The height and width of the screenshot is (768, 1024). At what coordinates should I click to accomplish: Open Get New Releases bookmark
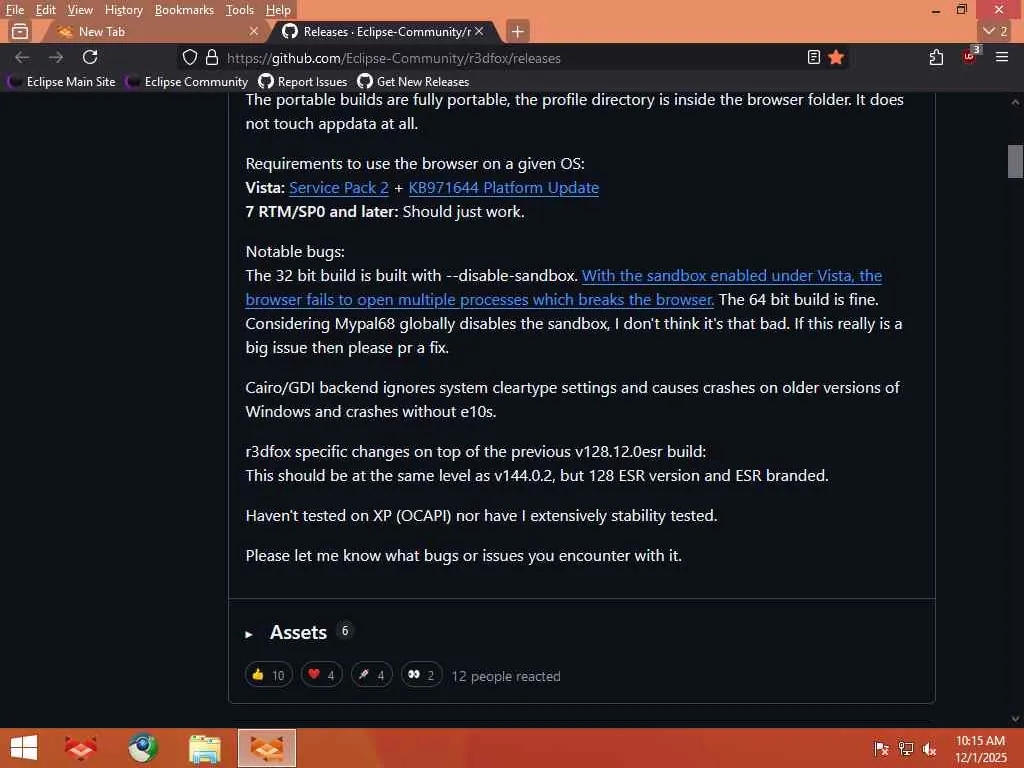(x=413, y=82)
